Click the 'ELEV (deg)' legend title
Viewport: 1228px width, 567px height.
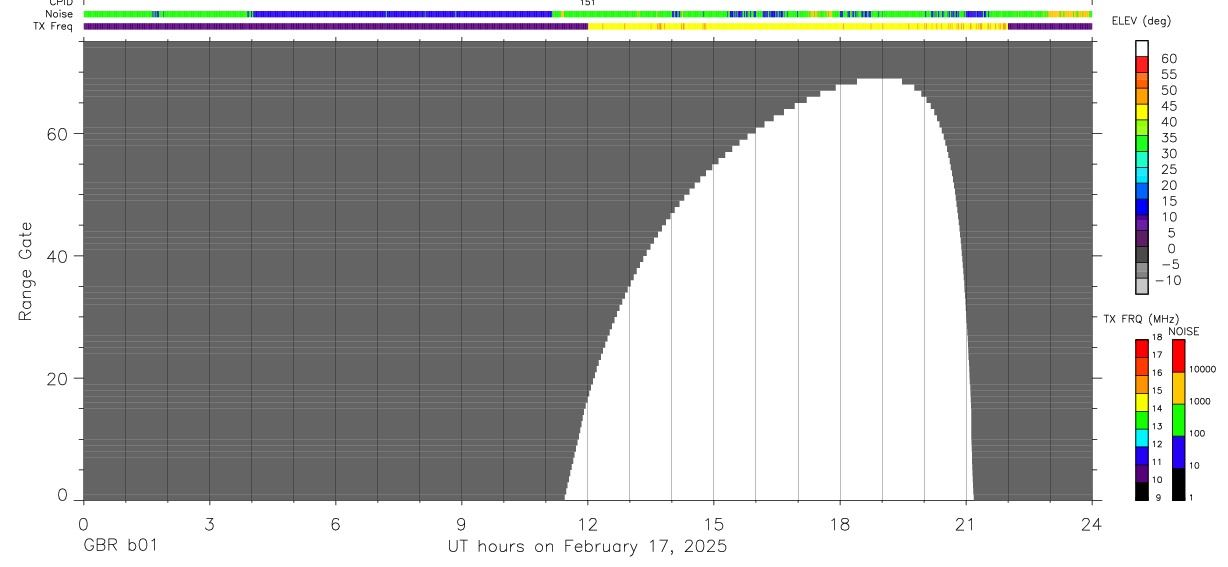tap(1143, 23)
